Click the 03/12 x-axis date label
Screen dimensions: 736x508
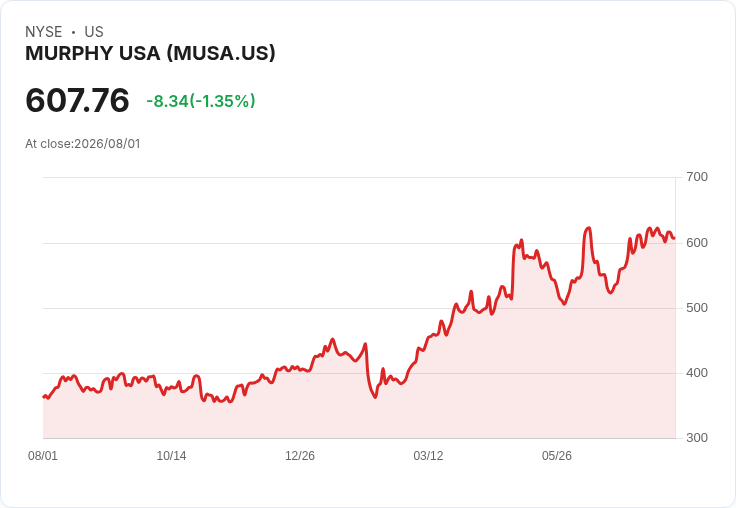click(x=428, y=456)
